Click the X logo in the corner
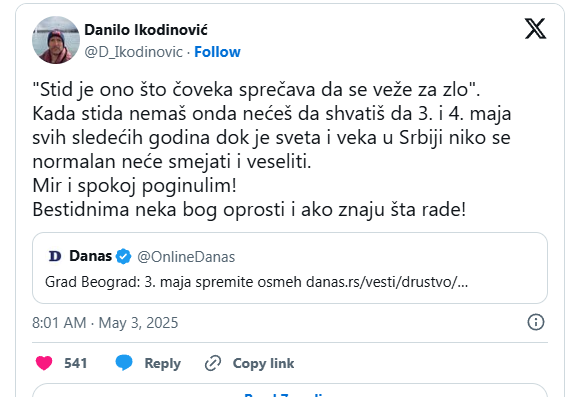This screenshot has height=397, width=577. coord(535,29)
